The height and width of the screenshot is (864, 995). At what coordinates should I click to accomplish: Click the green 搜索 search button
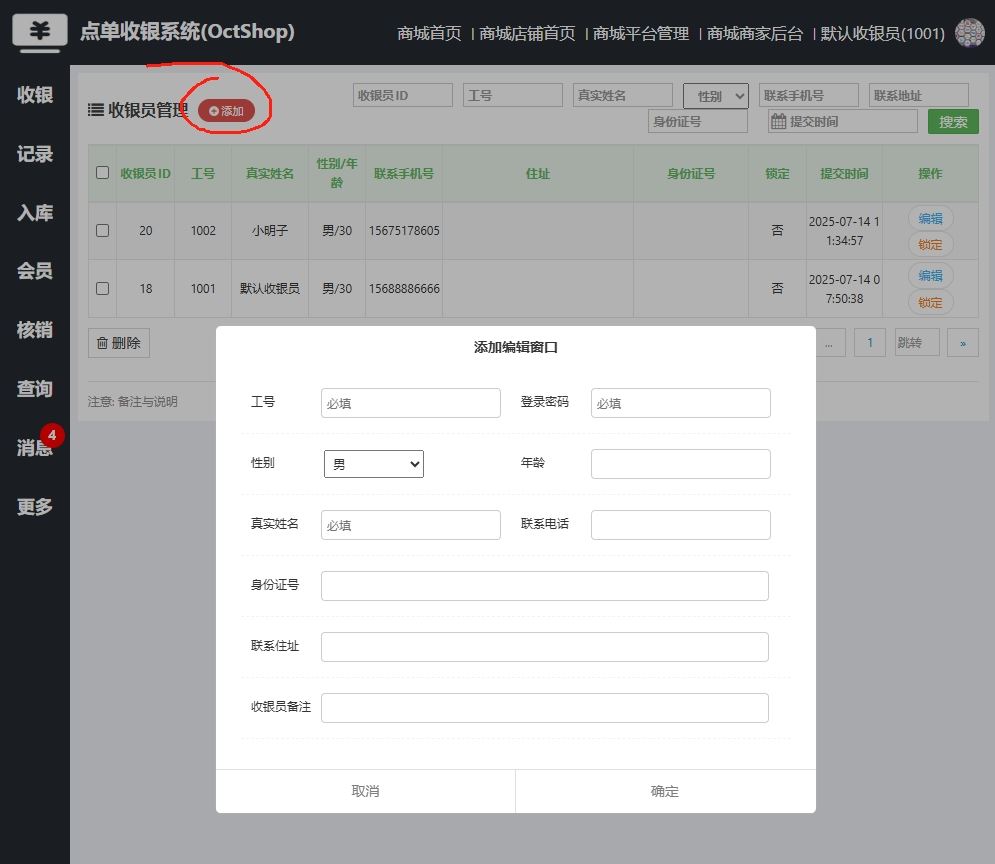pos(953,121)
